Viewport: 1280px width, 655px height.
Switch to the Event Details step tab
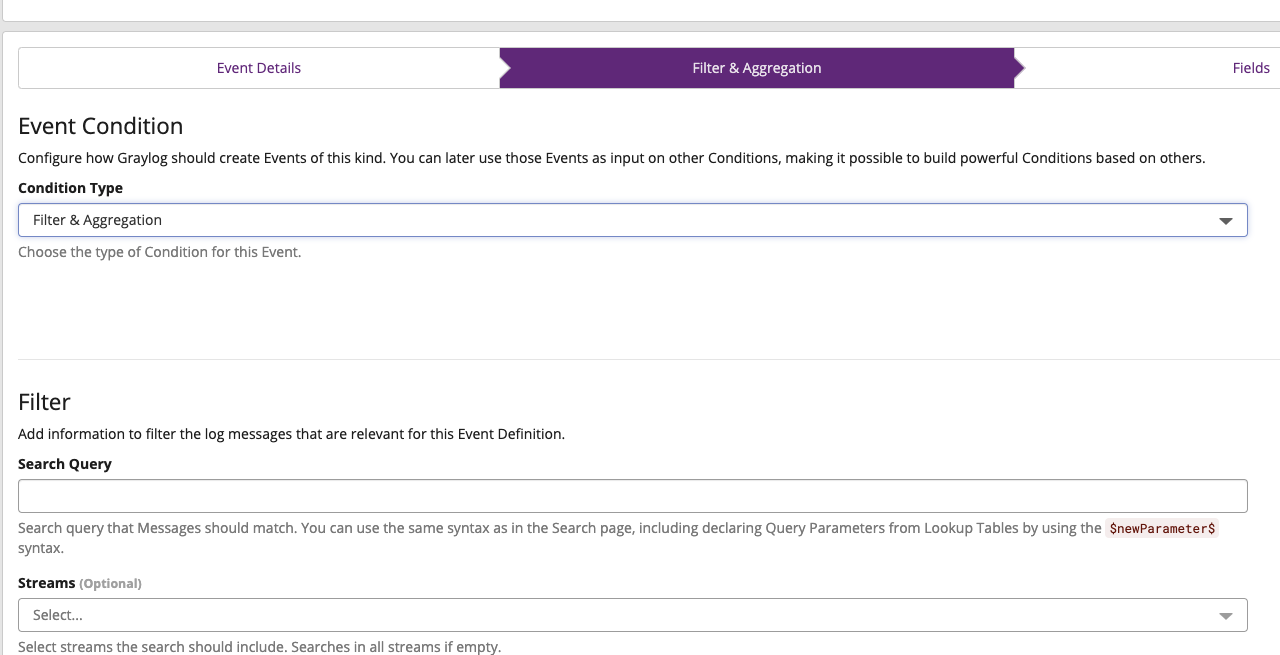[259, 68]
